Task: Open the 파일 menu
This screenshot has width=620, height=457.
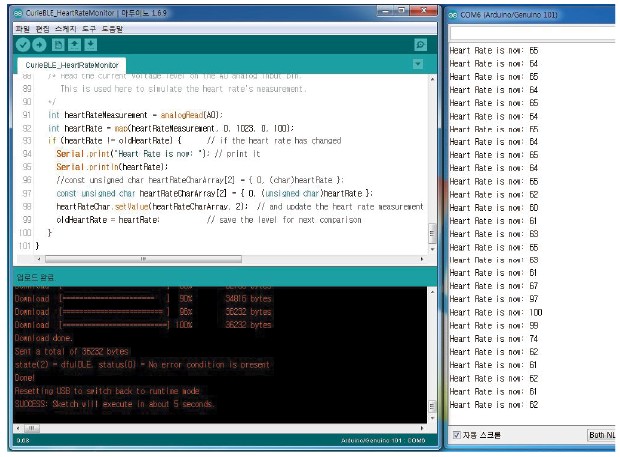Action: [23, 29]
